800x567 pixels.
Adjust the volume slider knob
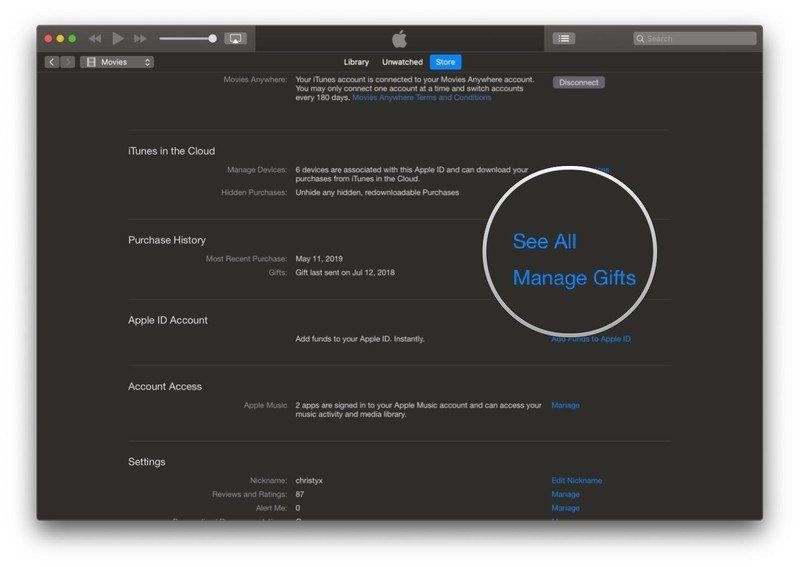click(x=212, y=38)
